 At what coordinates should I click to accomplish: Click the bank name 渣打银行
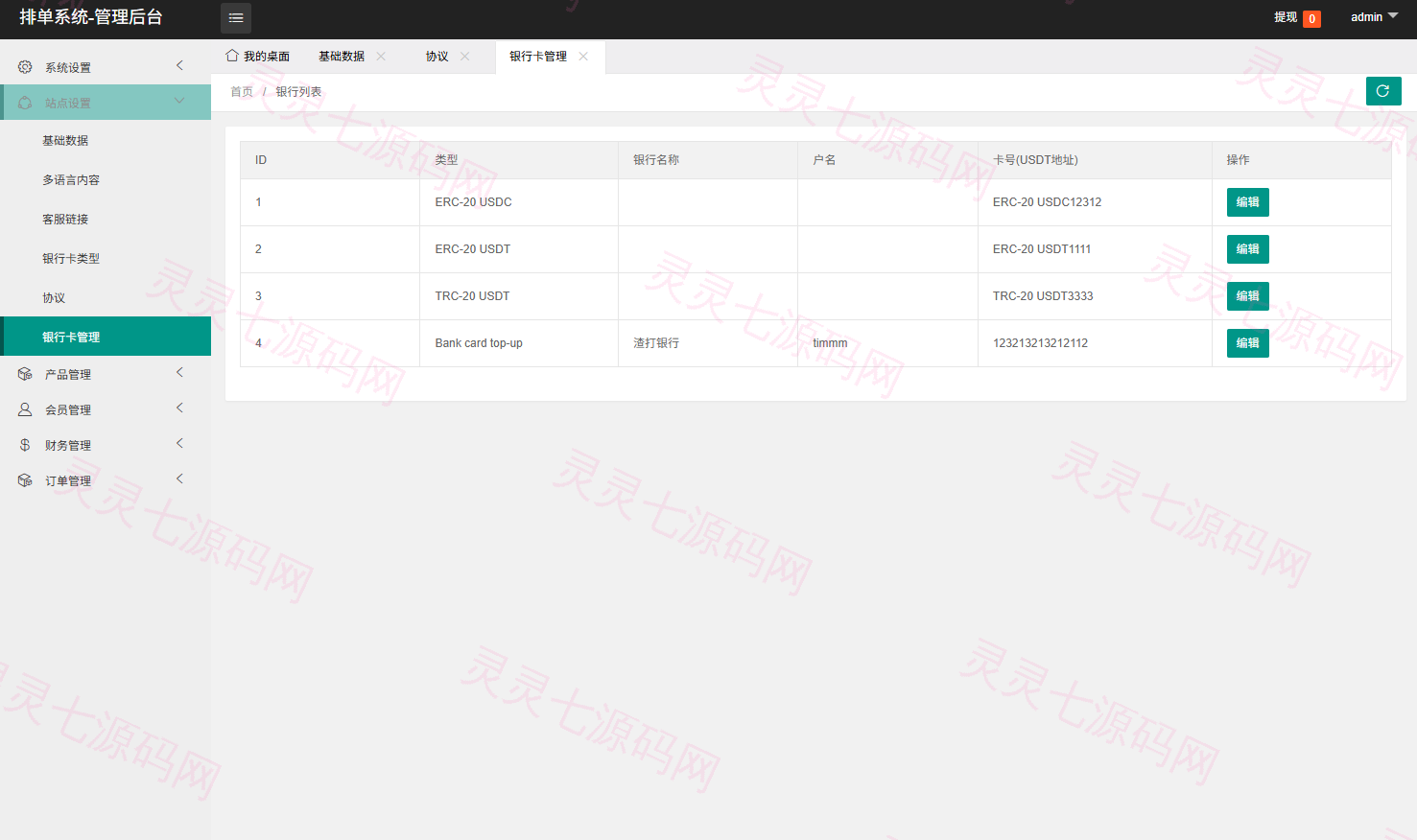(656, 343)
